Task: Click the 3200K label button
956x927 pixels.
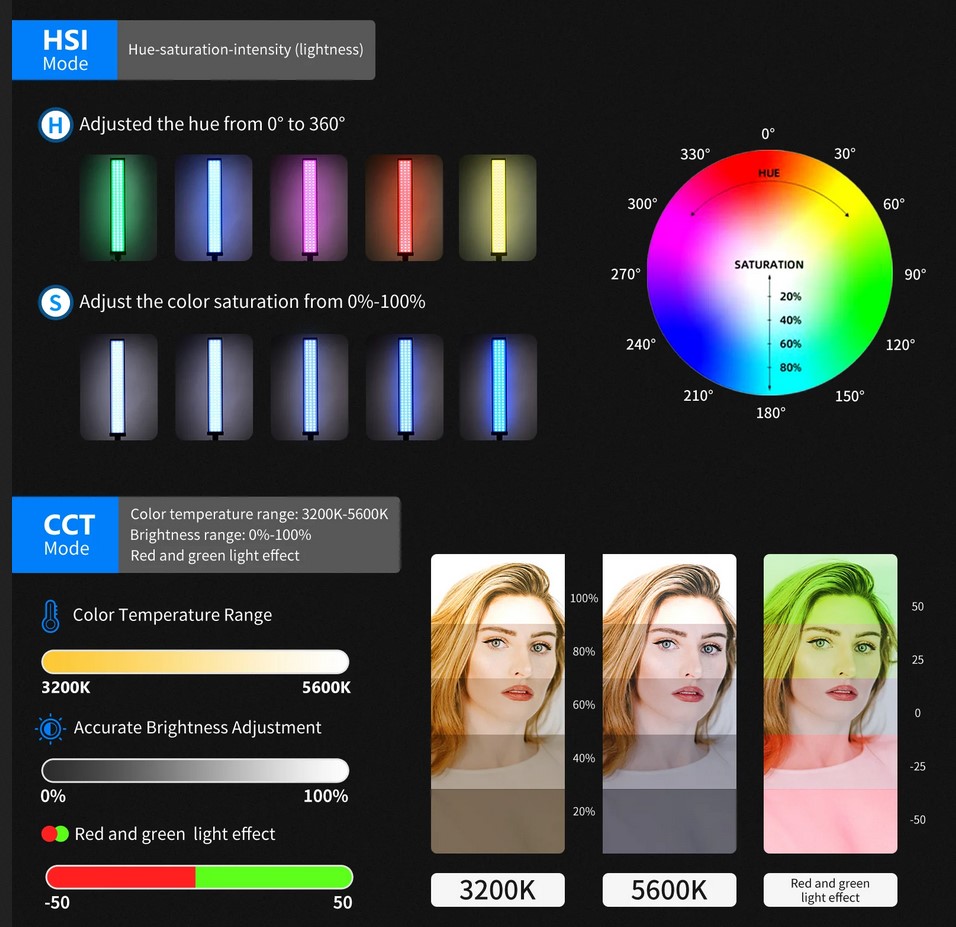Action: pyautogui.click(x=498, y=890)
